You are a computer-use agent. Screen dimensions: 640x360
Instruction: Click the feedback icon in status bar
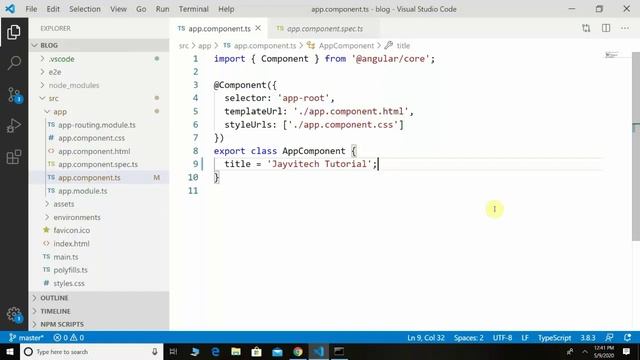[609, 338]
